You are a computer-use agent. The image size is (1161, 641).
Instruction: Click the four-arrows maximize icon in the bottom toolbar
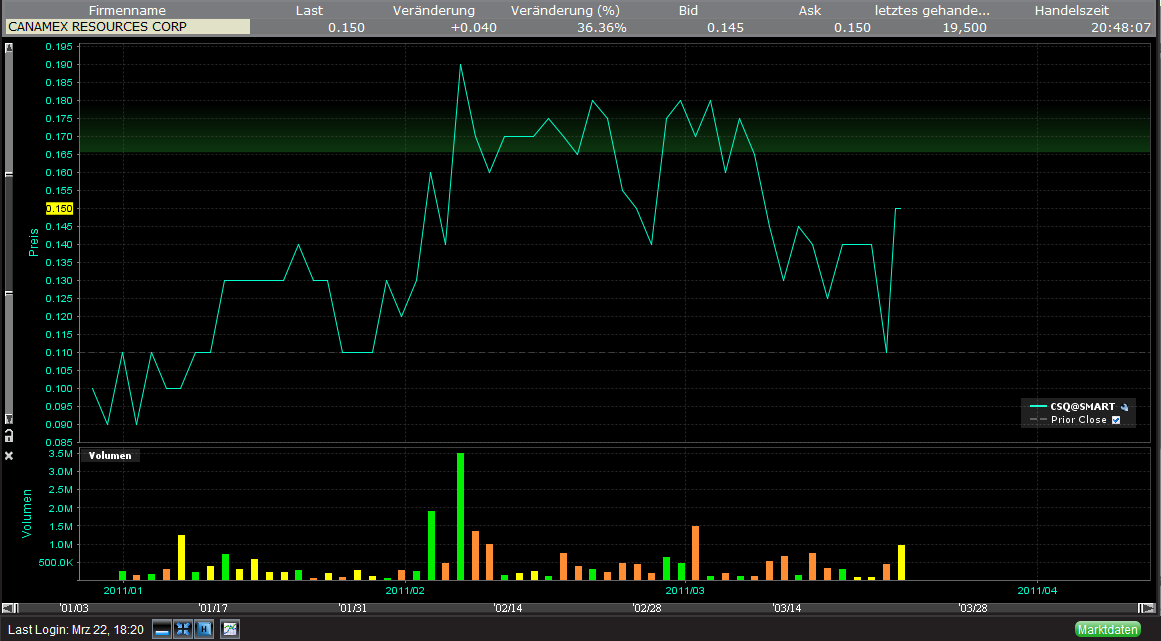click(182, 628)
